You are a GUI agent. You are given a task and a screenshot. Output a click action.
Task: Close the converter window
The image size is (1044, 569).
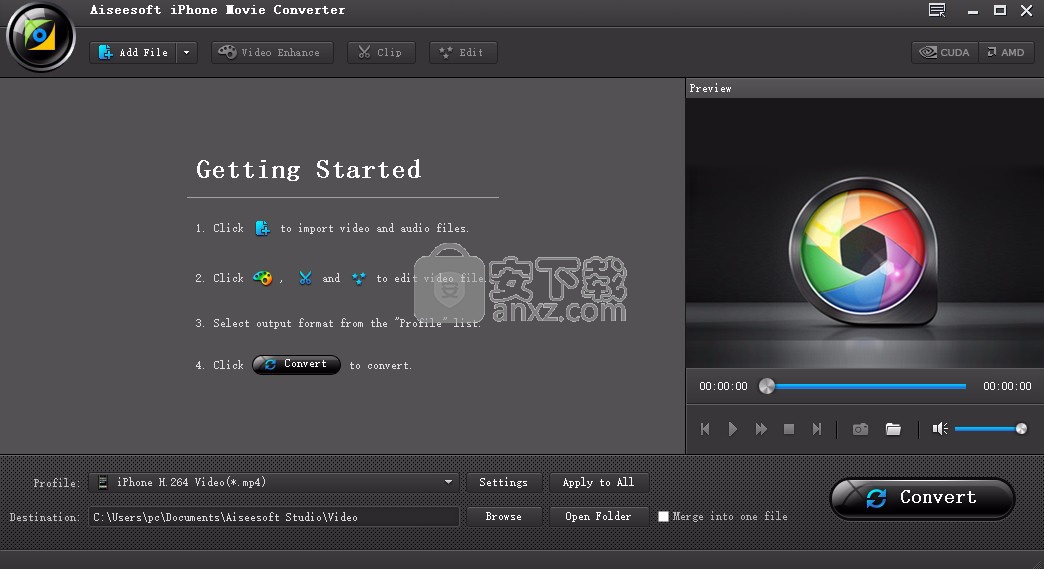click(x=1027, y=10)
